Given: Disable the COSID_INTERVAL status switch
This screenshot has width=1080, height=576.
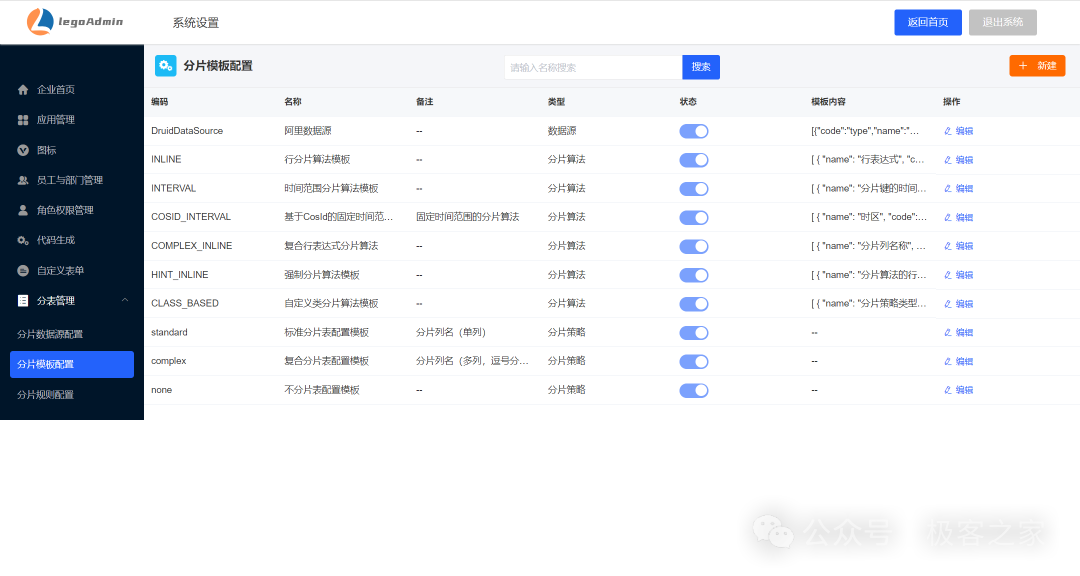Looking at the screenshot, I should (x=694, y=218).
